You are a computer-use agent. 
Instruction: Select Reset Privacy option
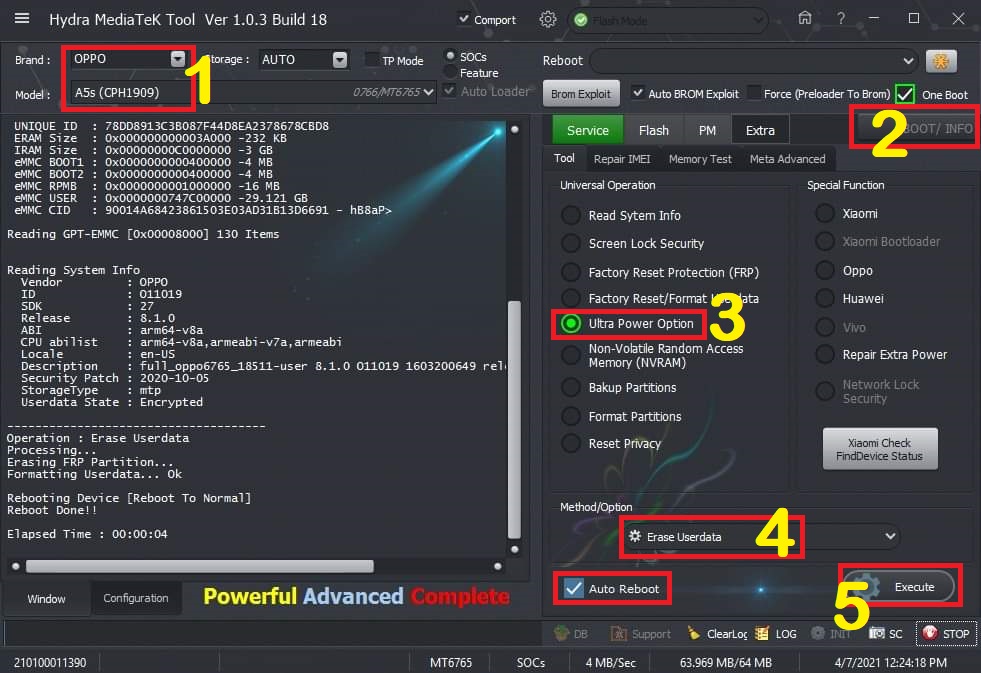point(571,443)
